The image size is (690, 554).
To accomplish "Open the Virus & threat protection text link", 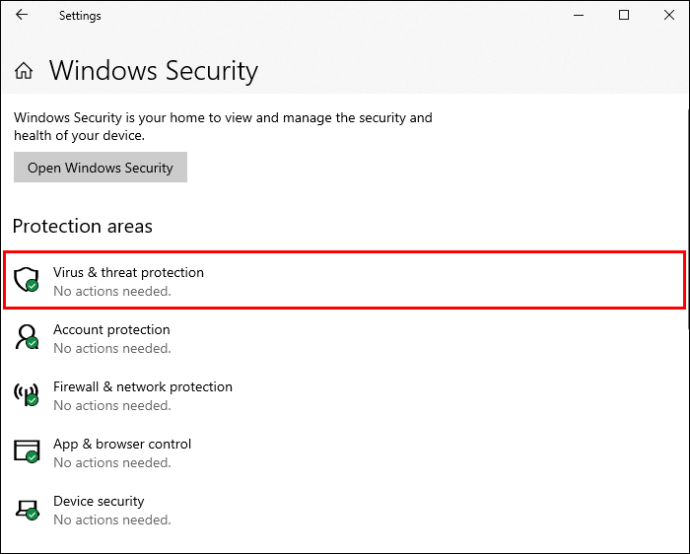I will pos(128,272).
